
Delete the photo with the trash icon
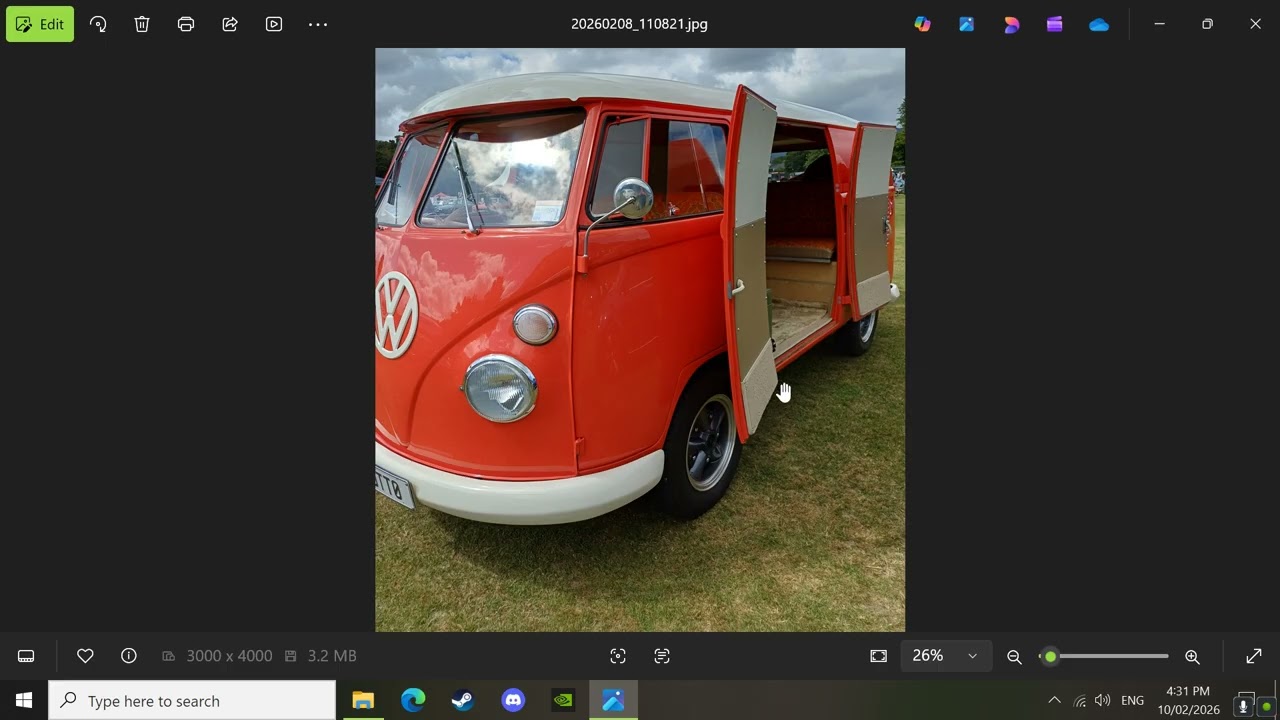(142, 24)
